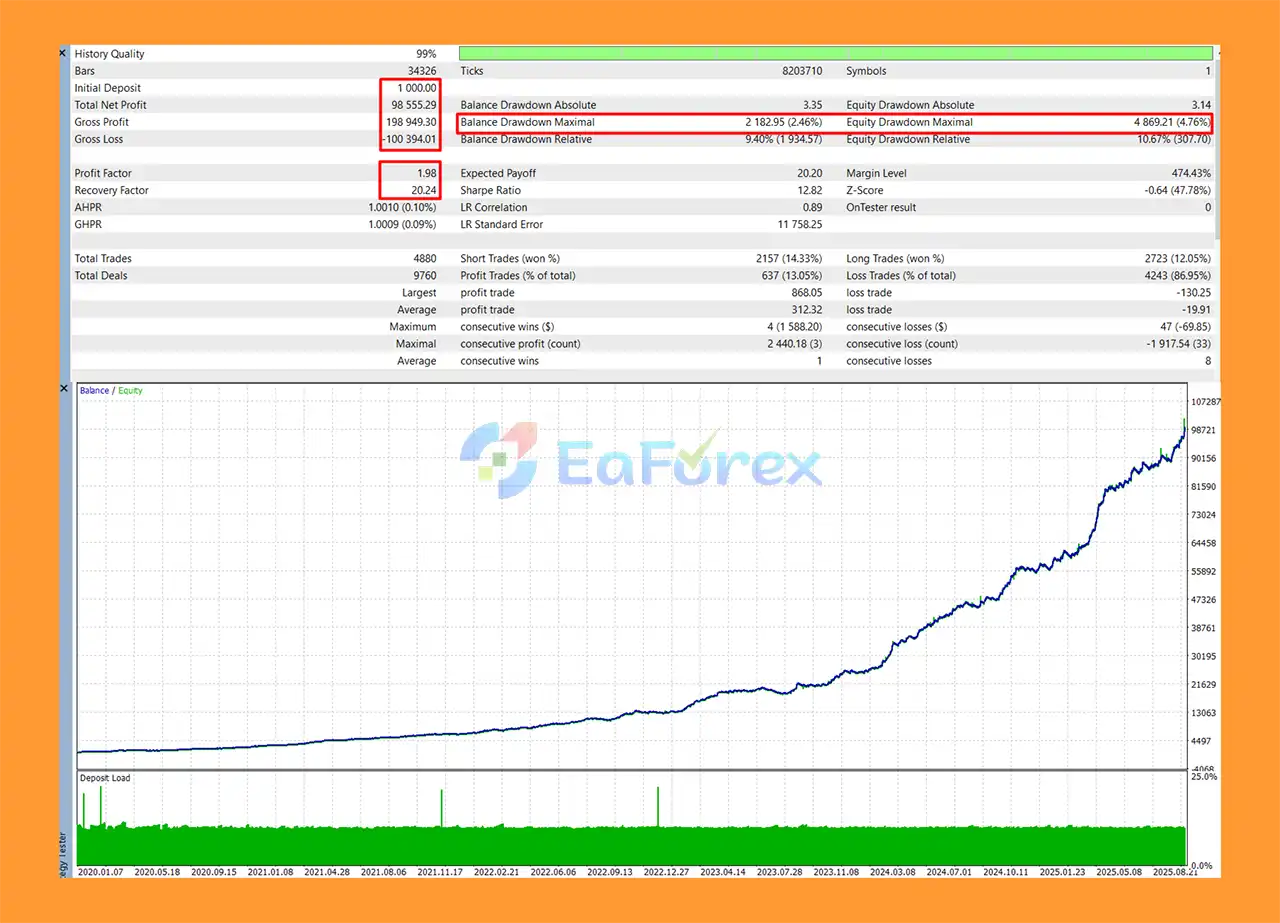
Task: Click the green Equity legend label
Action: tap(130, 391)
